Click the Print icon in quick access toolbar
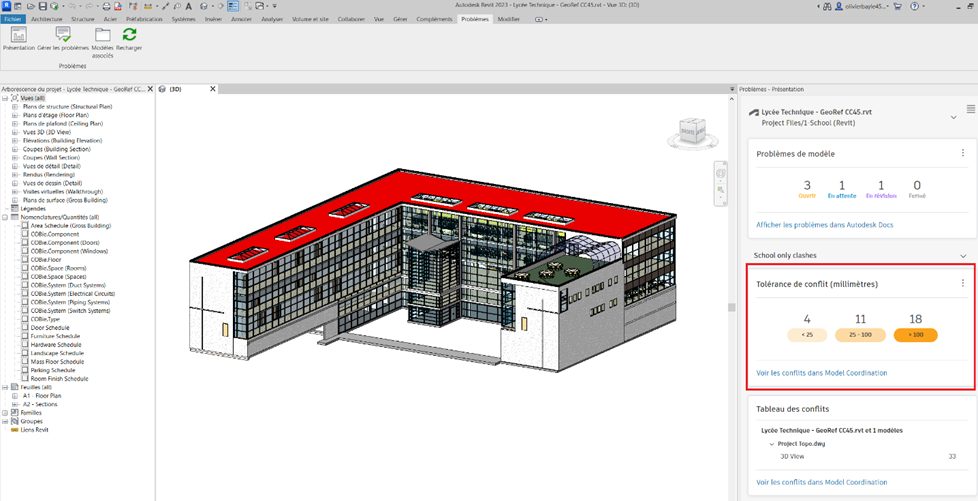 point(107,6)
